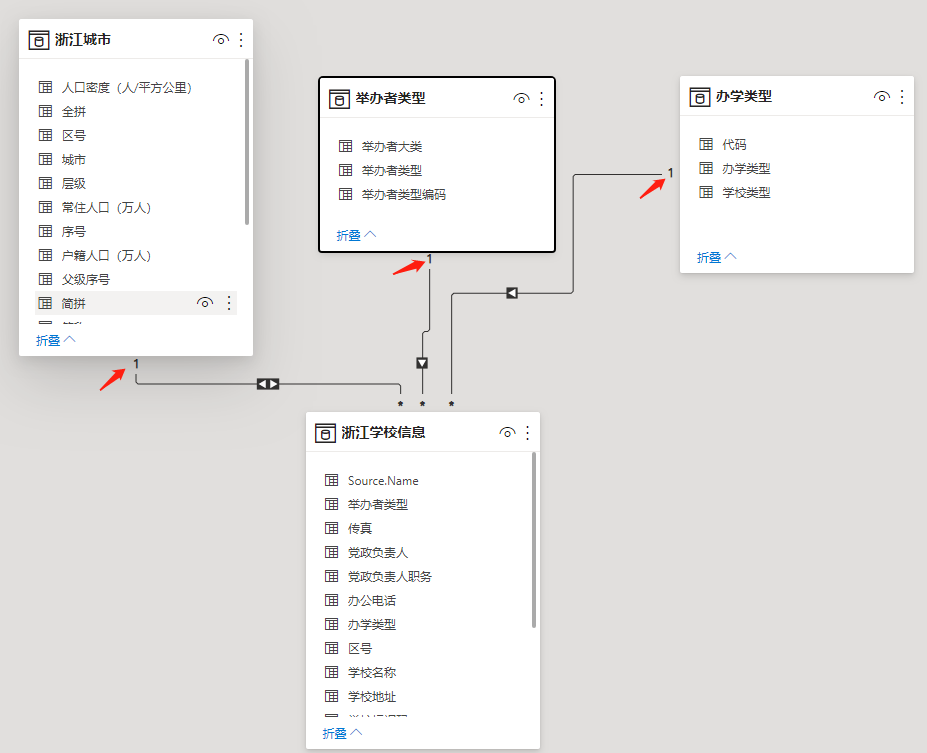
Task: Select the Source.Name field
Action: coord(383,480)
